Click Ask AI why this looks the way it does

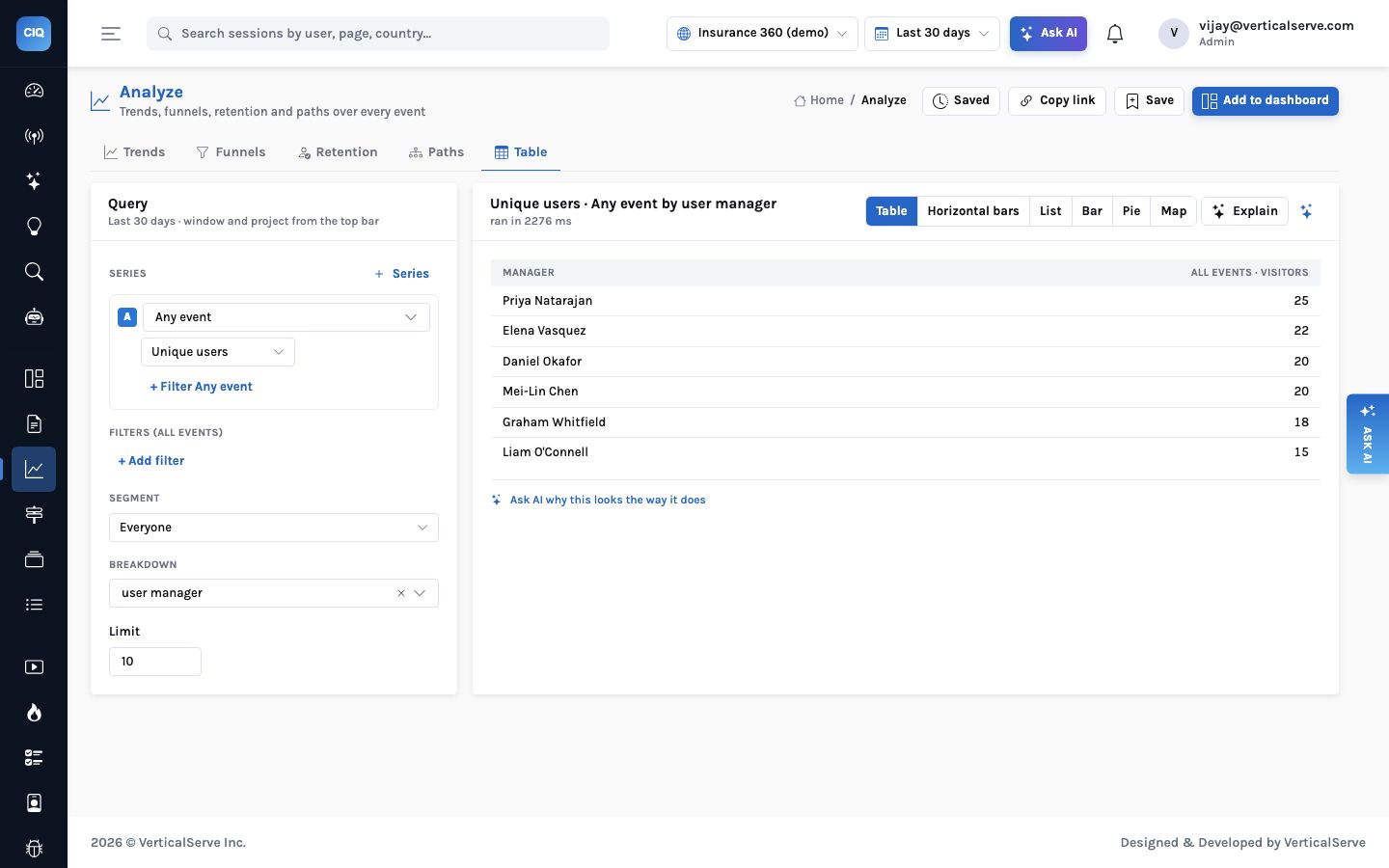pyautogui.click(x=598, y=500)
